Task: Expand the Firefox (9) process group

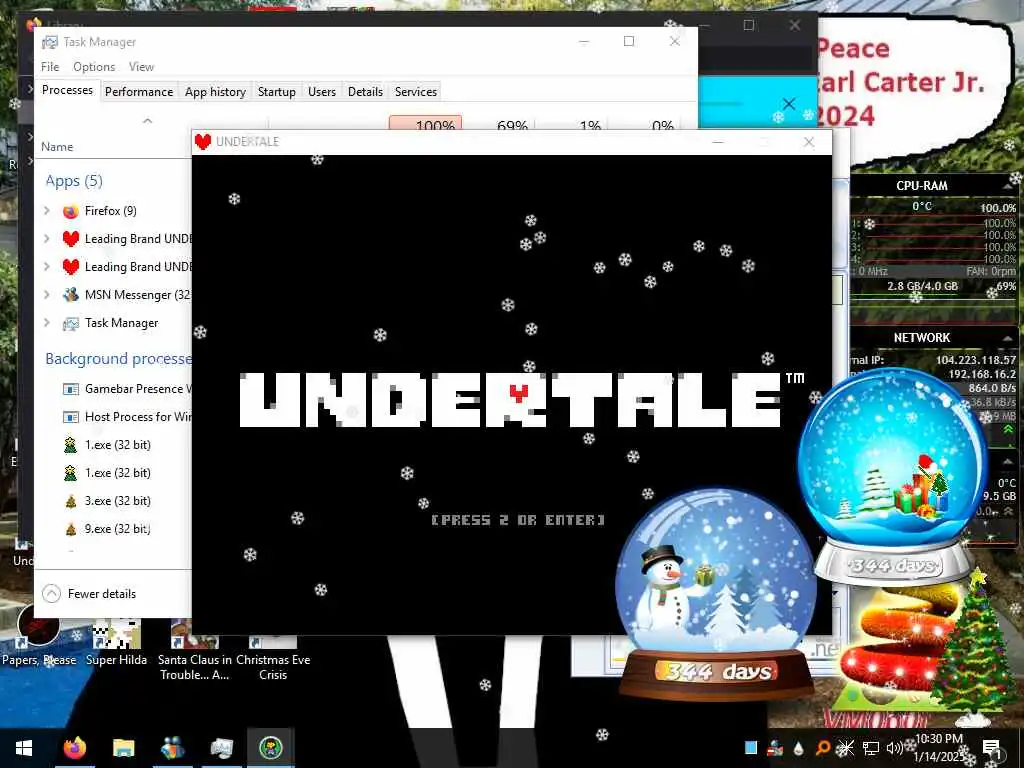Action: click(47, 211)
